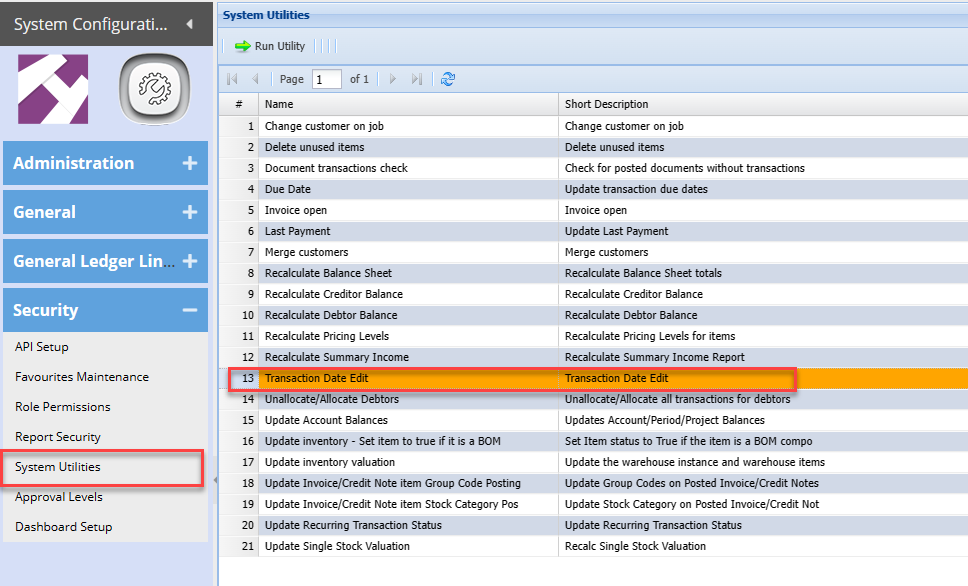968x586 pixels.
Task: Expand the Administration section
Action: click(189, 163)
